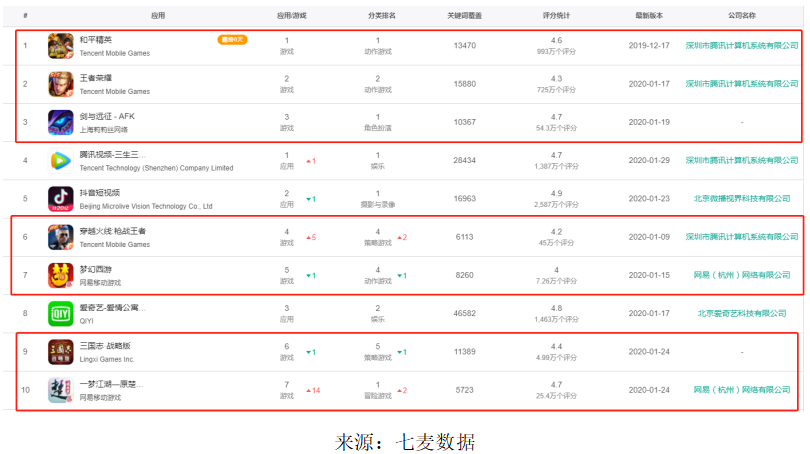Click keyword coverage value 11389

[464, 351]
